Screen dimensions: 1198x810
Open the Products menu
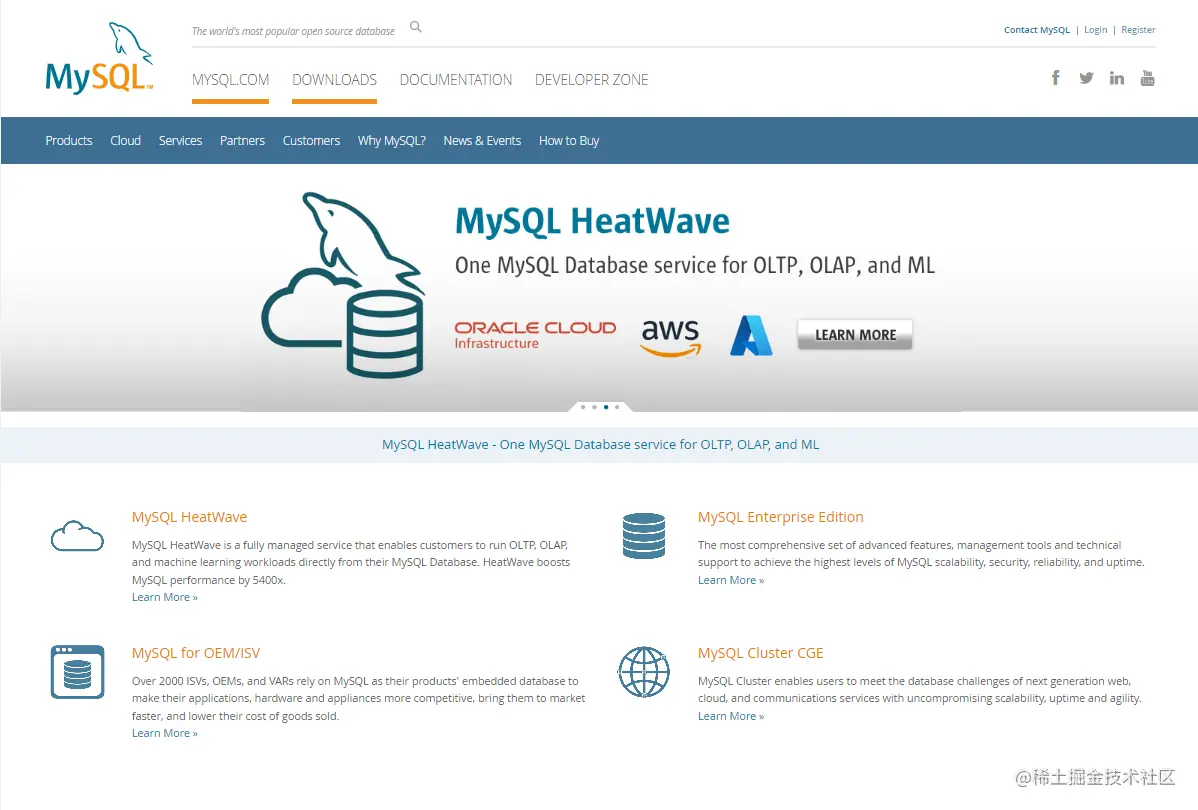pos(69,141)
